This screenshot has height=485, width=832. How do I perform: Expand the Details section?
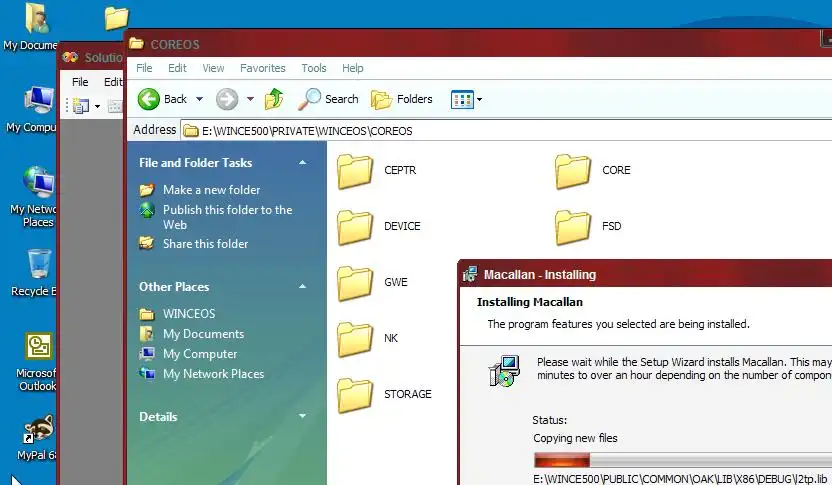coord(302,417)
